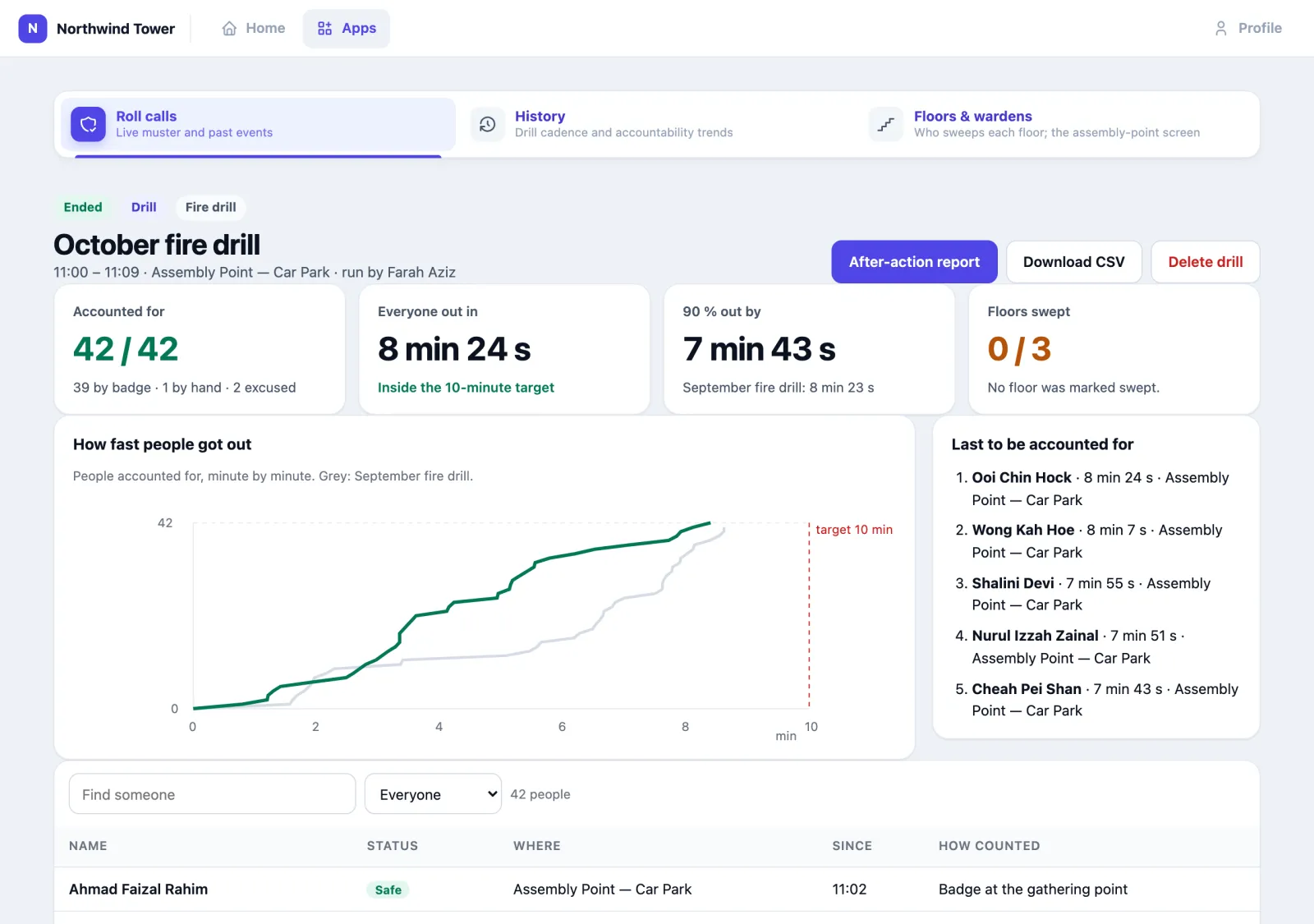Open the Floors & wardens tab
1314x924 pixels.
(x=1056, y=124)
